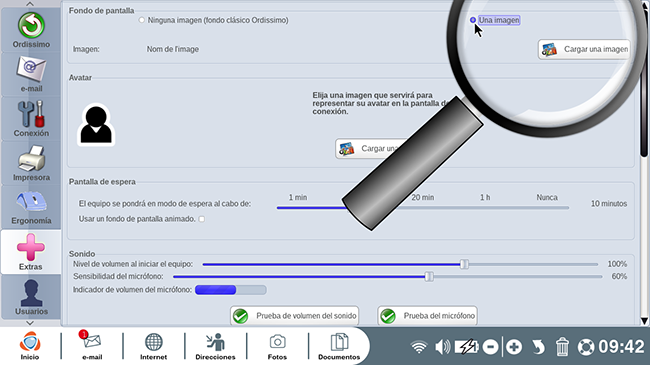Open the Ordissimo settings section

pyautogui.click(x=31, y=30)
